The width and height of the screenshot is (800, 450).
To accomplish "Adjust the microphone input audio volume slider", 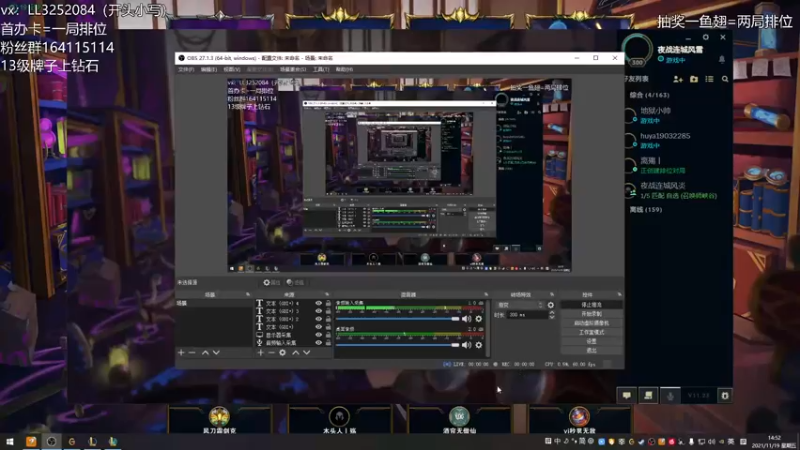I will 397,319.
